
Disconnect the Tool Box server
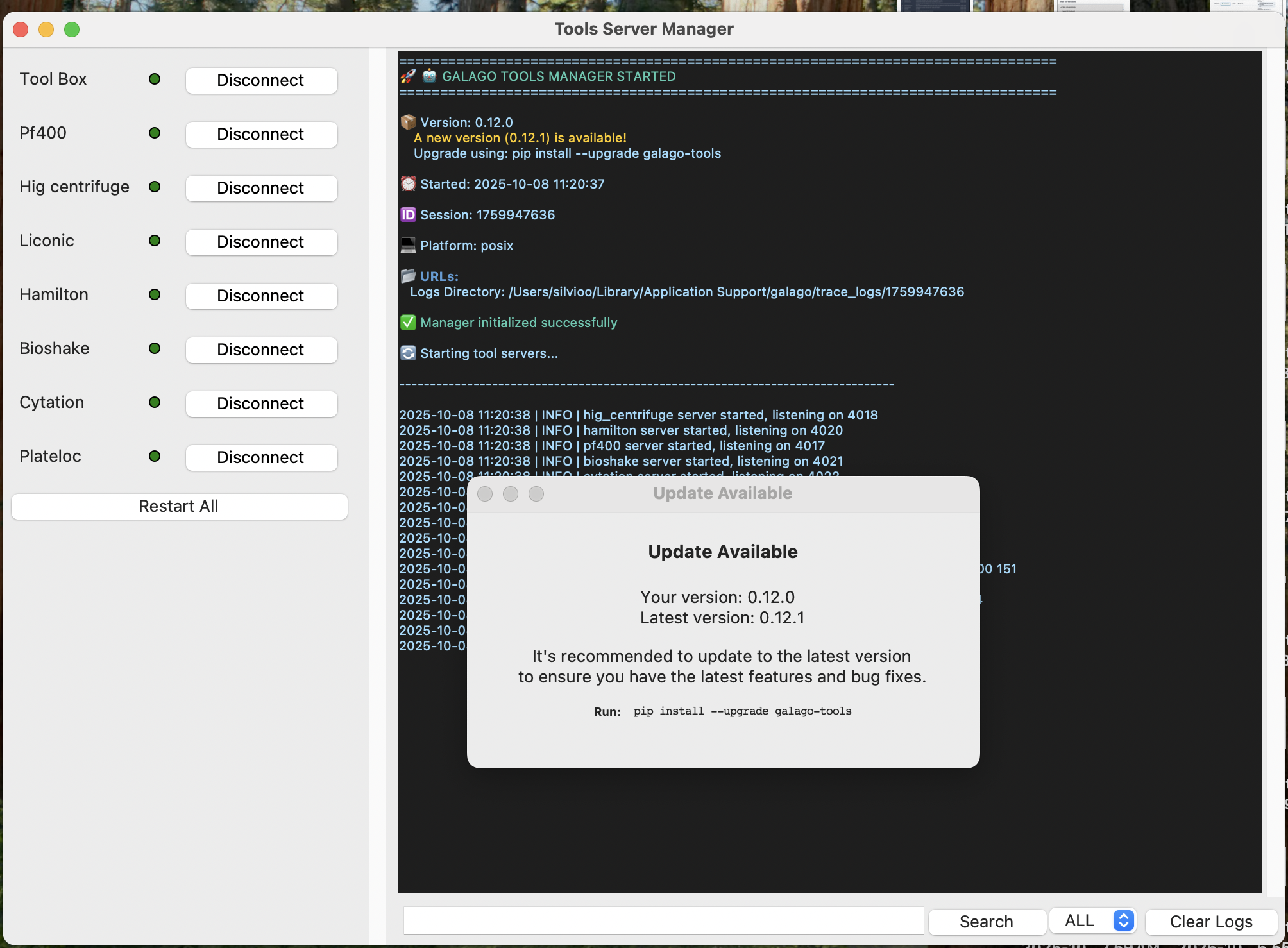pyautogui.click(x=261, y=81)
